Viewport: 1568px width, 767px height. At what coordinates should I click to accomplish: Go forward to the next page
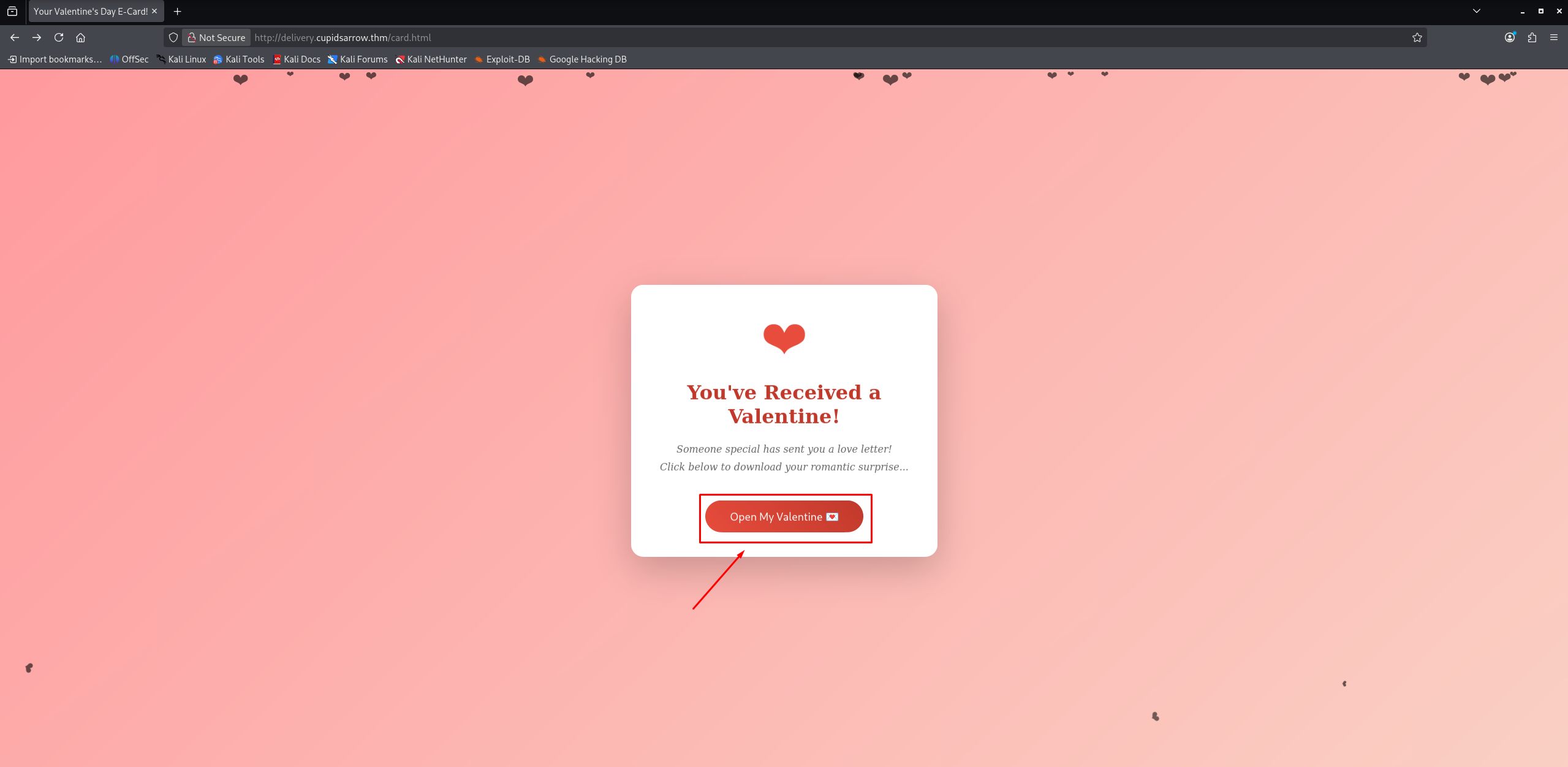coord(37,37)
